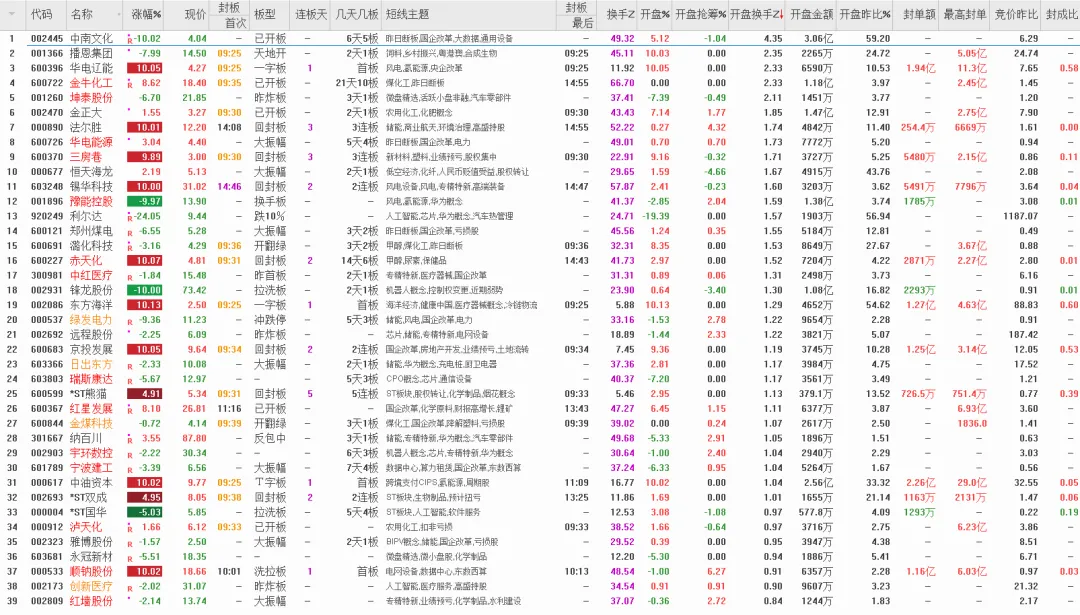The width and height of the screenshot is (1080, 615).
Task: Select stock *ST熊猫
Action: pyautogui.click(x=88, y=394)
